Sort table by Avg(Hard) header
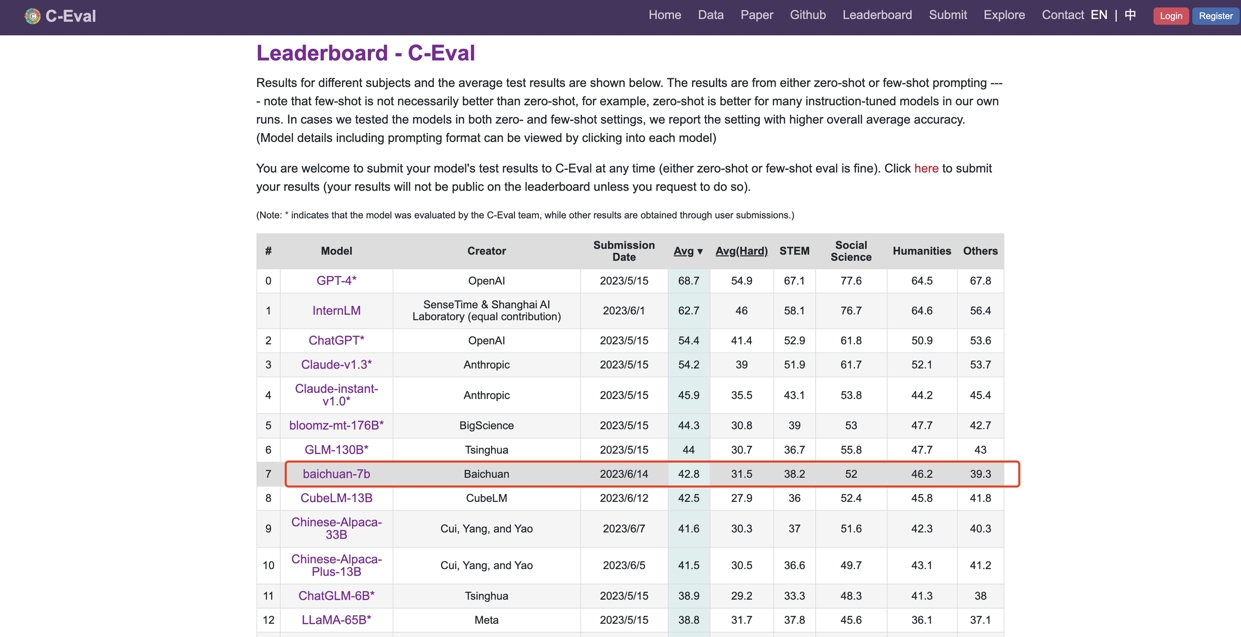Image resolution: width=1241 pixels, height=637 pixels. point(741,251)
